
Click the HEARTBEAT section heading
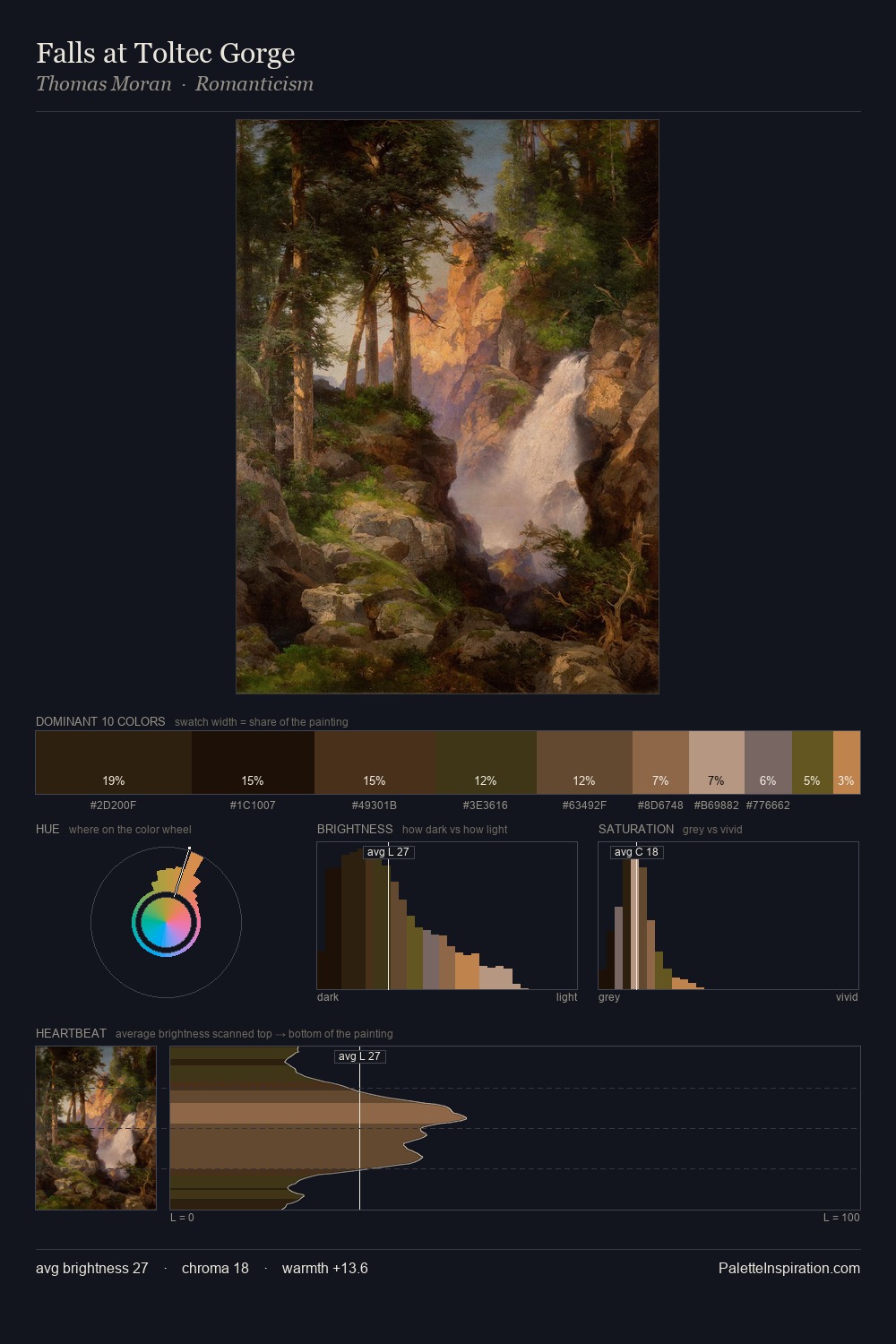pyautogui.click(x=71, y=1033)
